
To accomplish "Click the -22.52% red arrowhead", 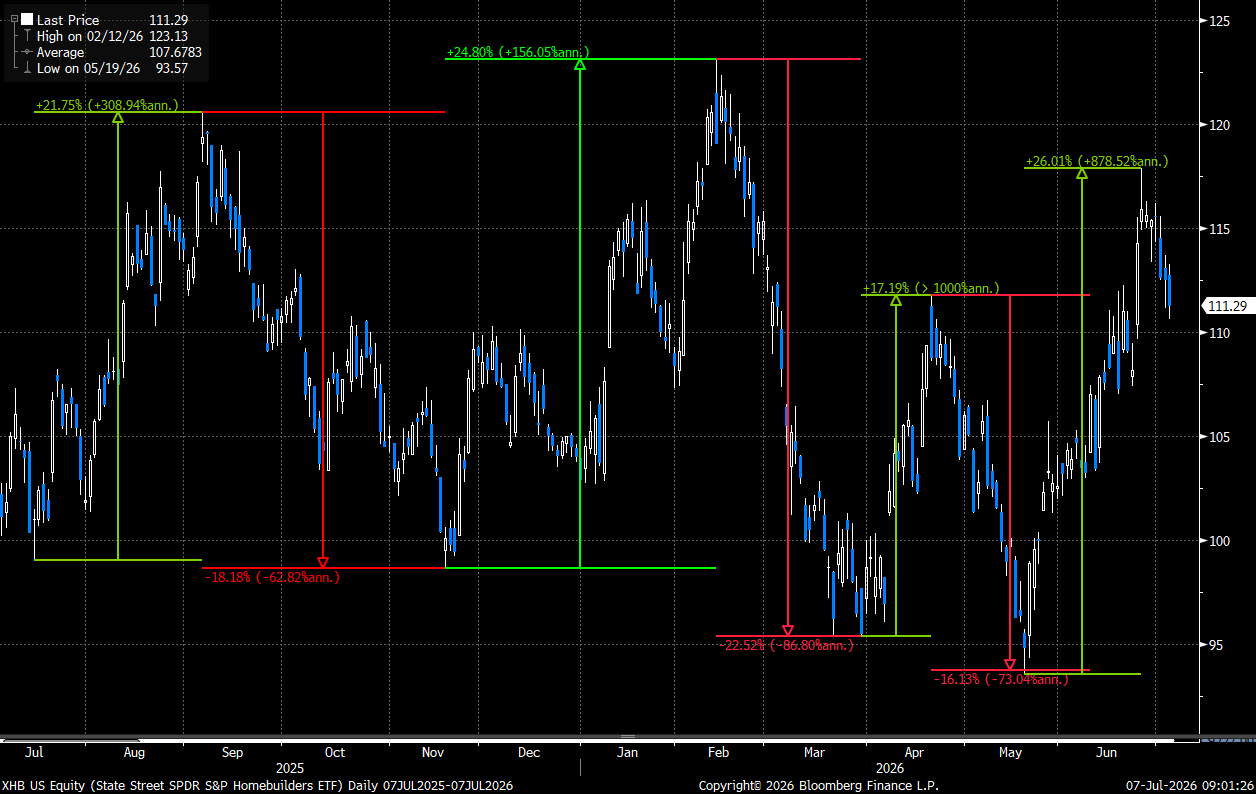I will coord(788,630).
